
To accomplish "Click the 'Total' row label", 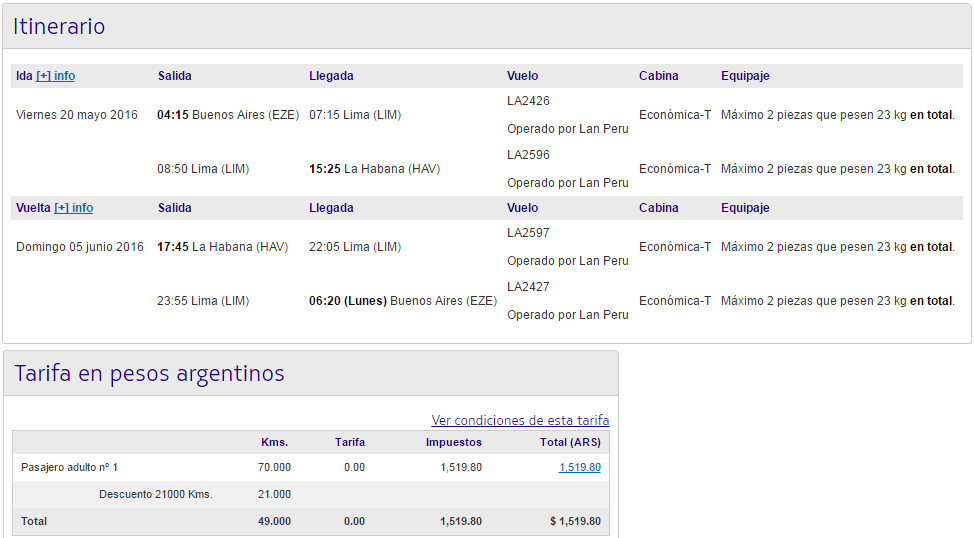I will [34, 521].
